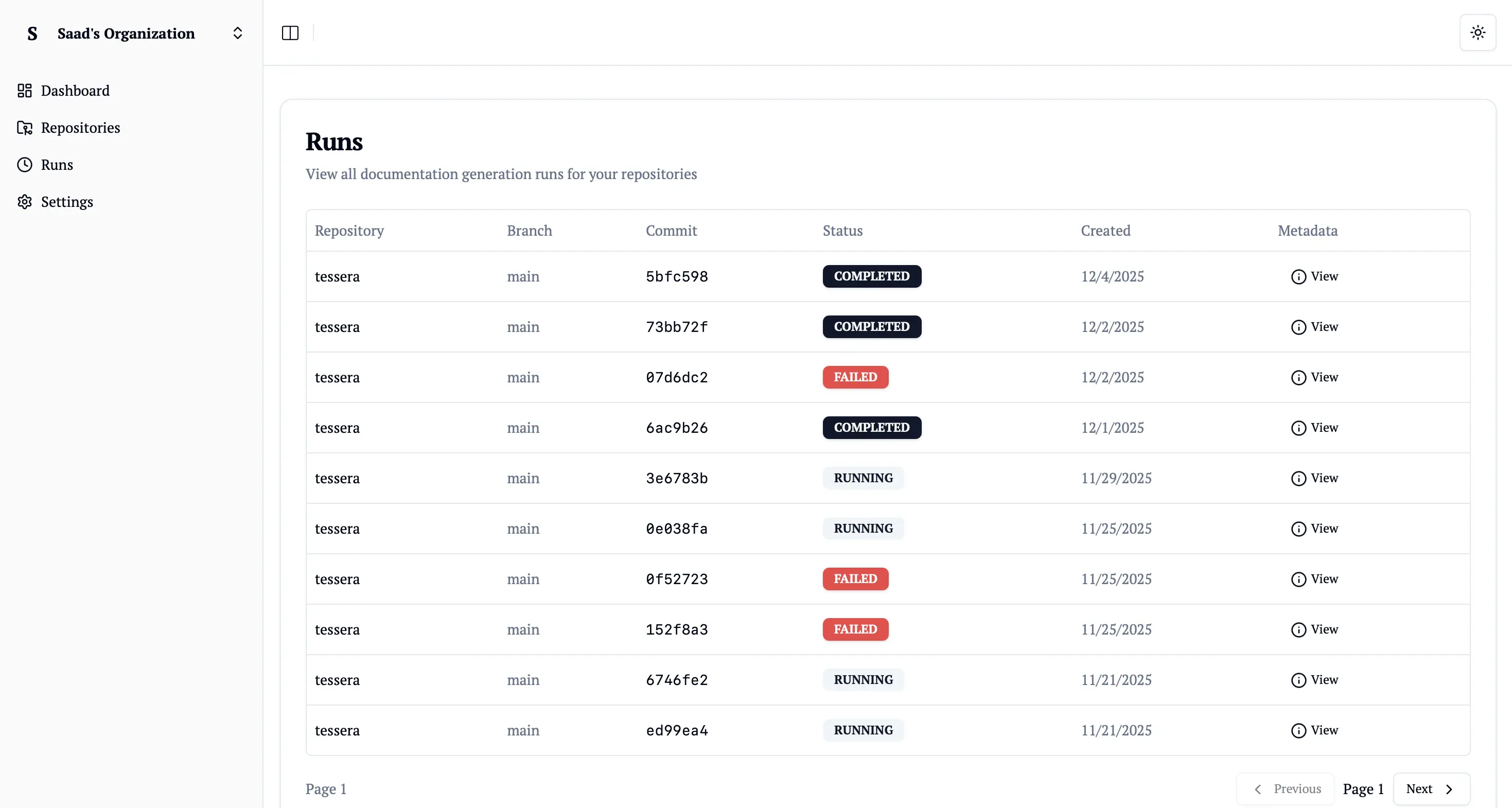Click the Runs clock icon
Screen dimensions: 1512x808
25,164
